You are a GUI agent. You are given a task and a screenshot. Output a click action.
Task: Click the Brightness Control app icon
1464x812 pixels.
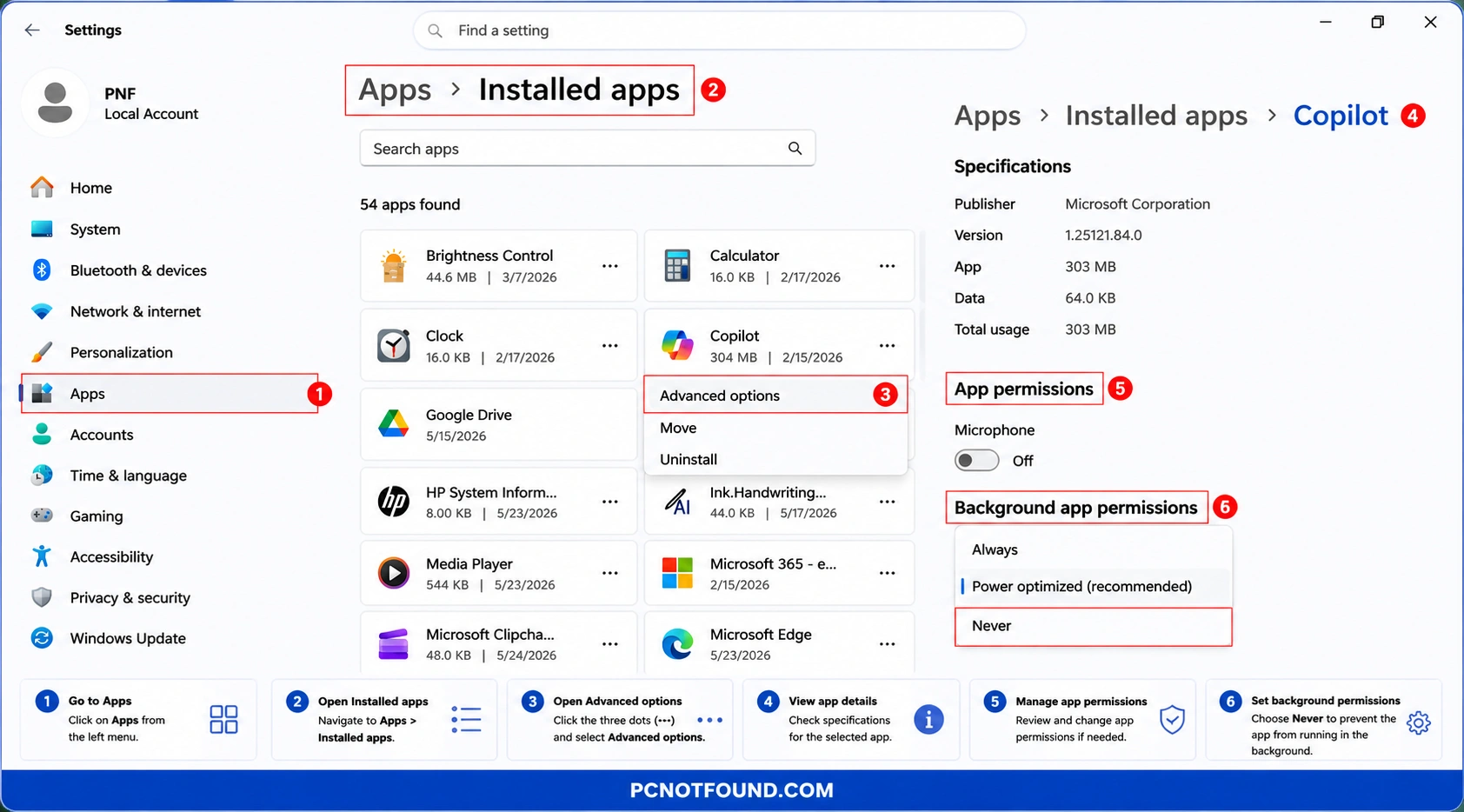click(x=394, y=266)
